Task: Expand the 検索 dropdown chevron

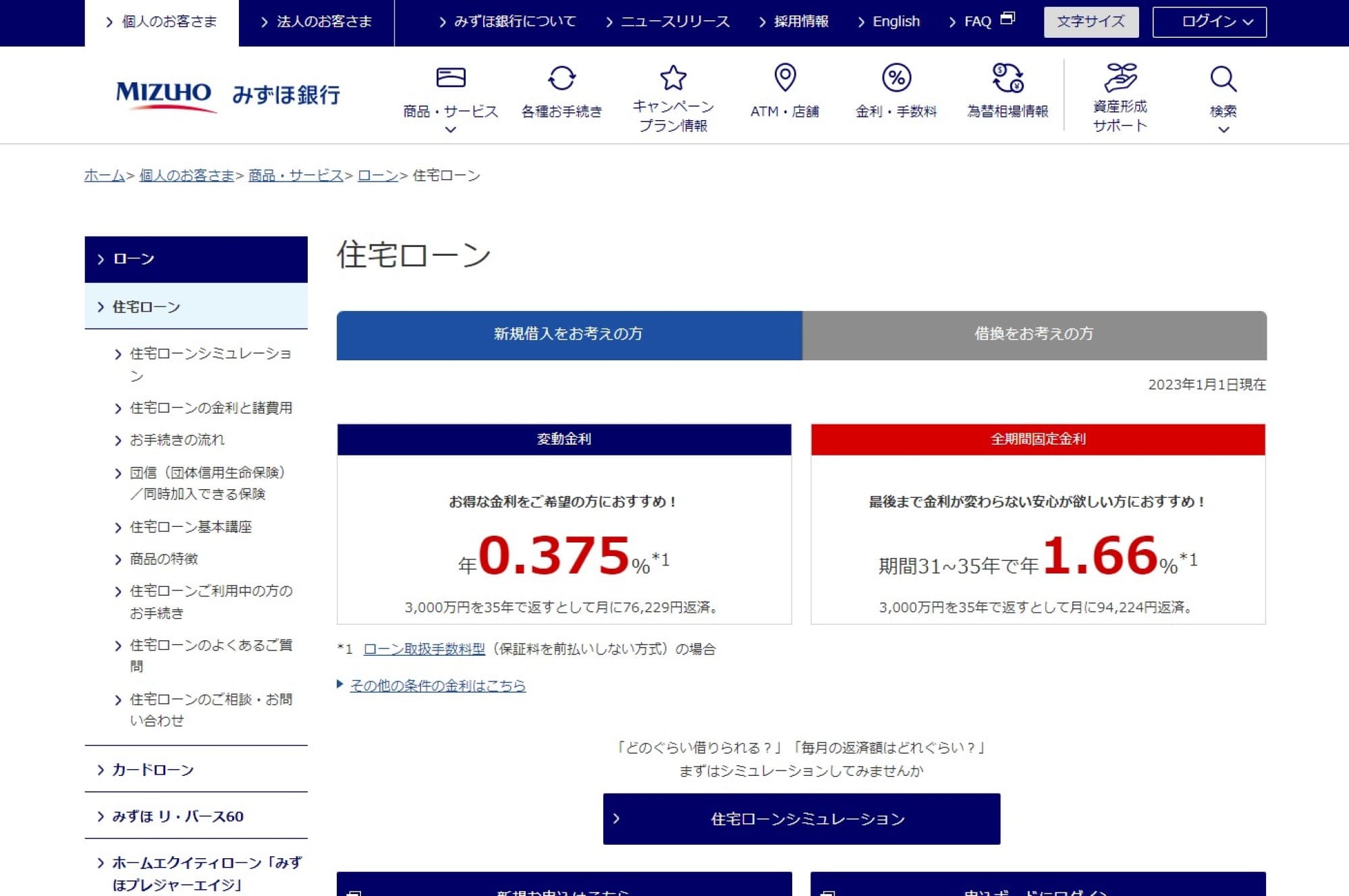Action: pyautogui.click(x=1223, y=130)
